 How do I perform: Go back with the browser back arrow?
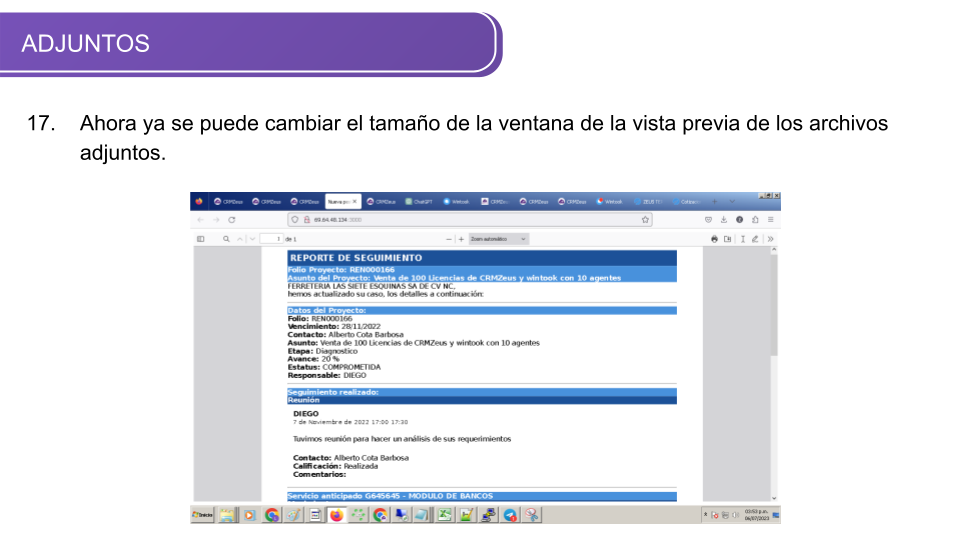pos(200,220)
